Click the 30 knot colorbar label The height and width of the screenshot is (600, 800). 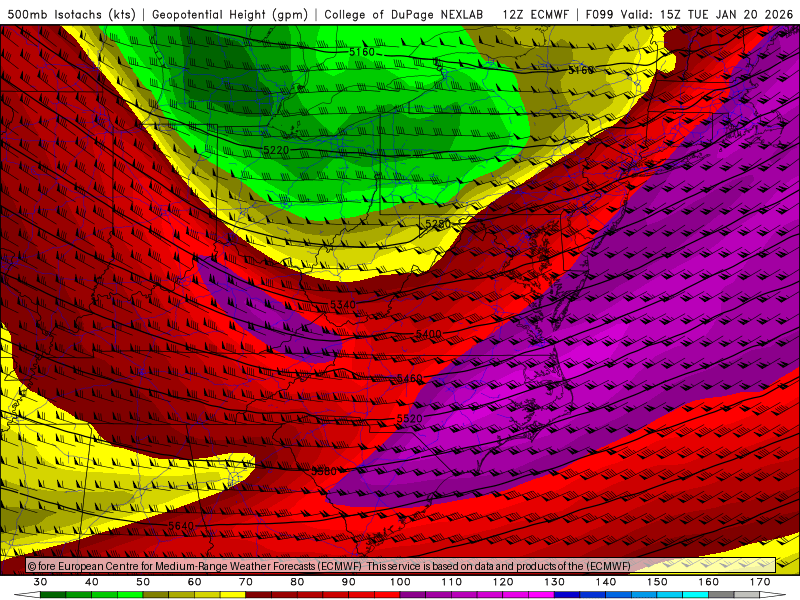click(x=40, y=582)
